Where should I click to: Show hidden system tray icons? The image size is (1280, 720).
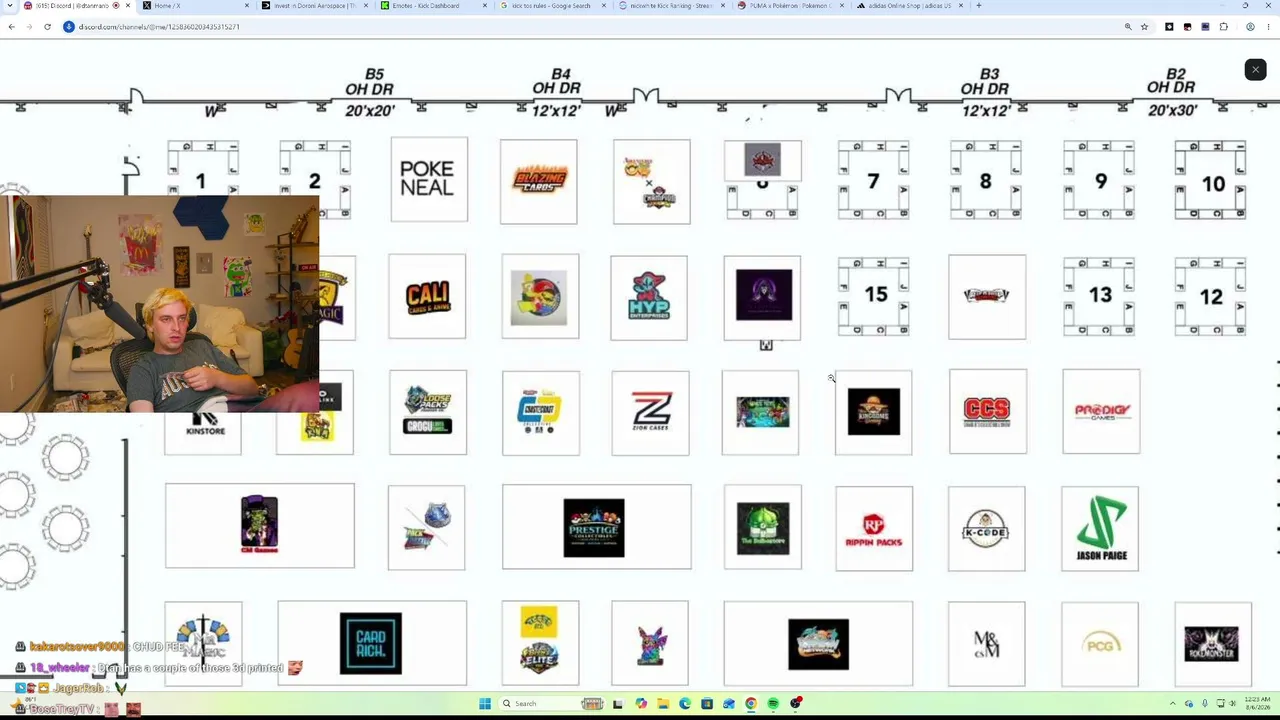[x=1173, y=704]
